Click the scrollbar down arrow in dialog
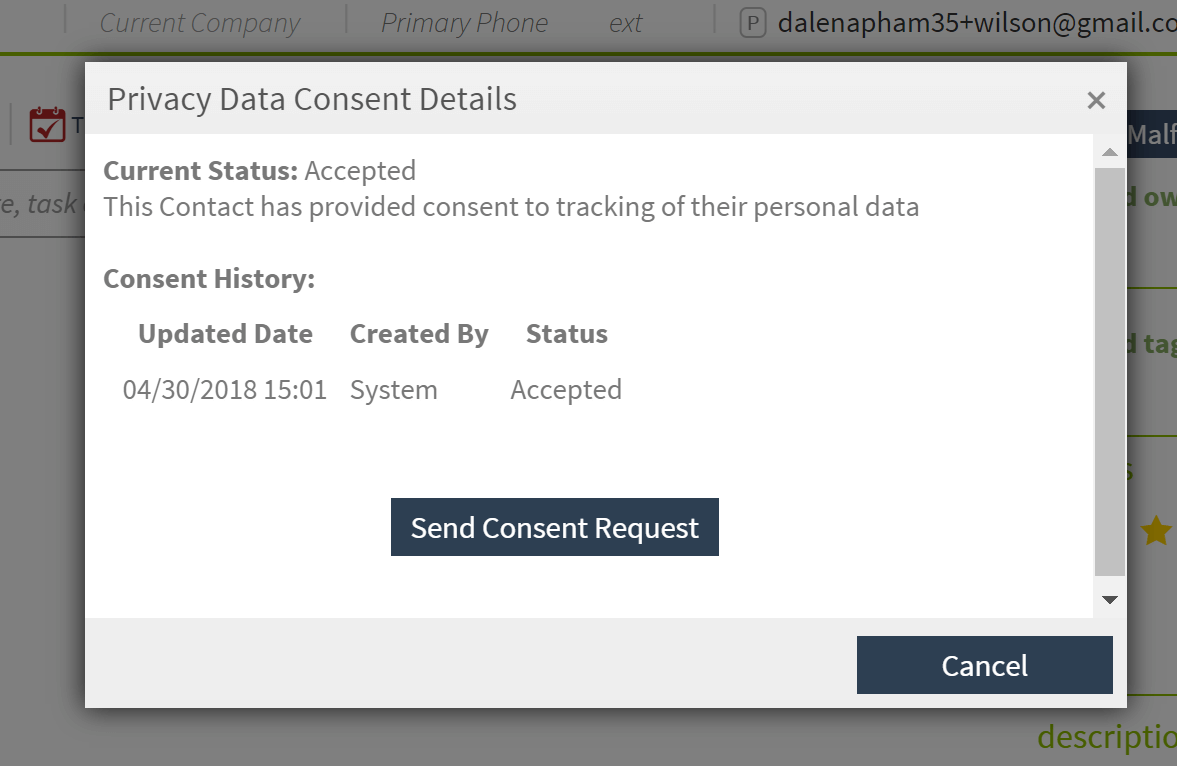 1109,599
